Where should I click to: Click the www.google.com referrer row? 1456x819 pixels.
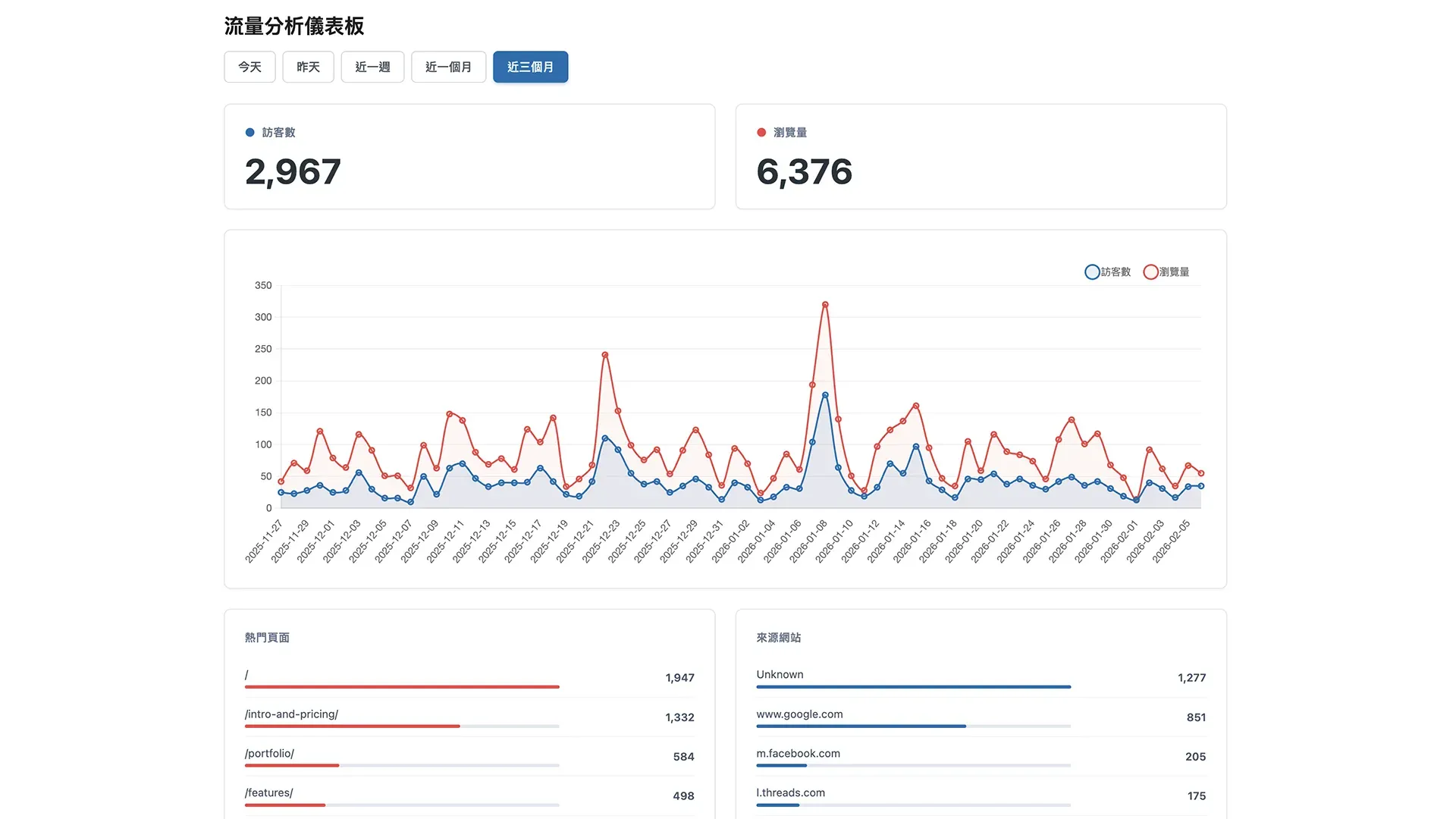click(x=799, y=714)
